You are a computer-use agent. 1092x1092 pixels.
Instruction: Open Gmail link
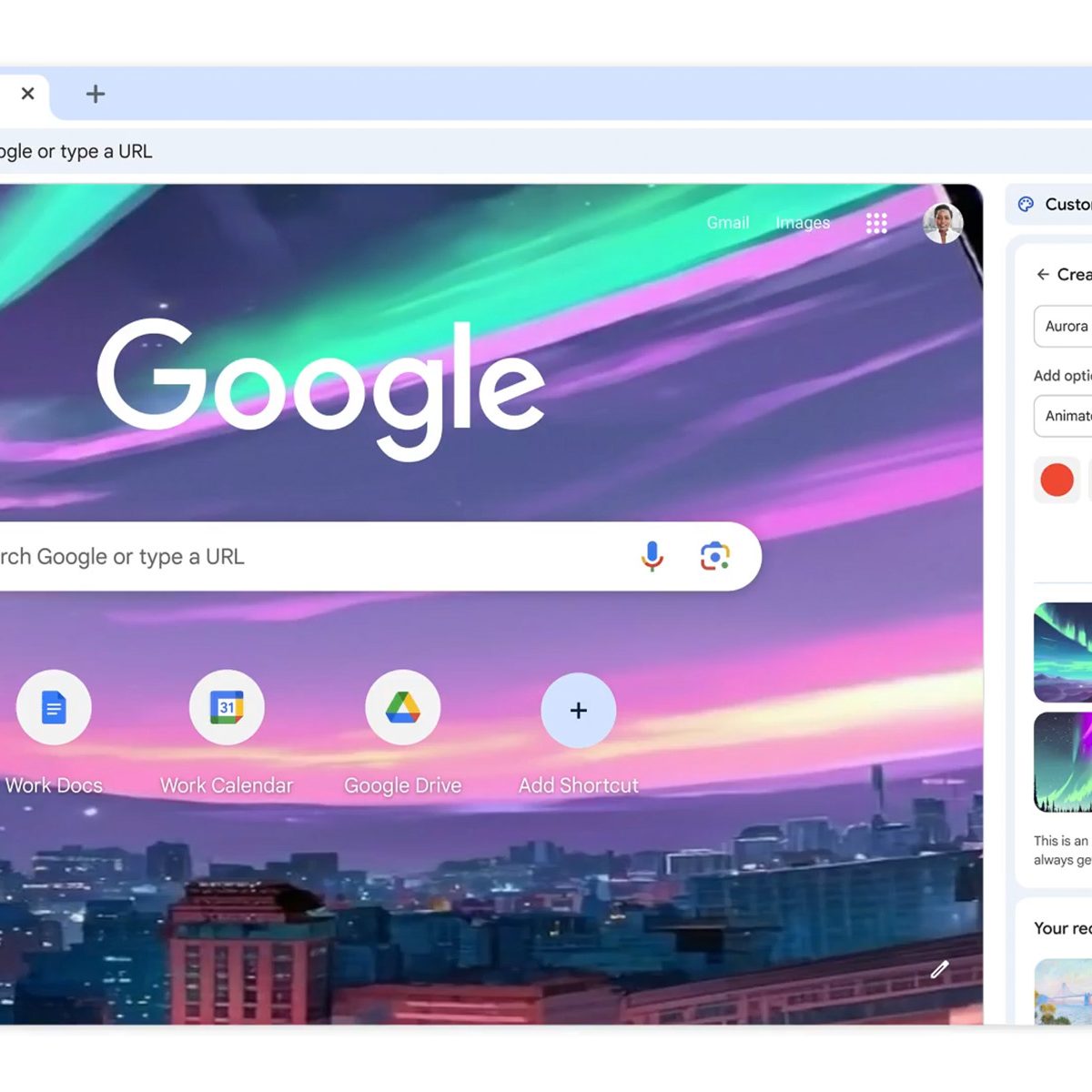tap(728, 222)
